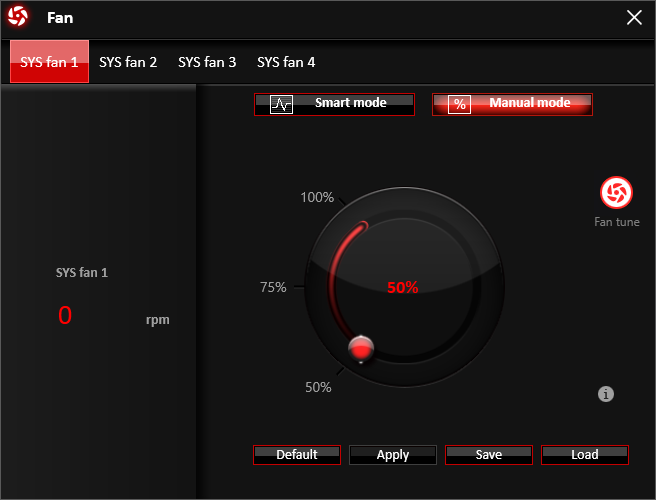Click the Smart mode curve icon
The height and width of the screenshot is (500, 656).
coord(282,105)
